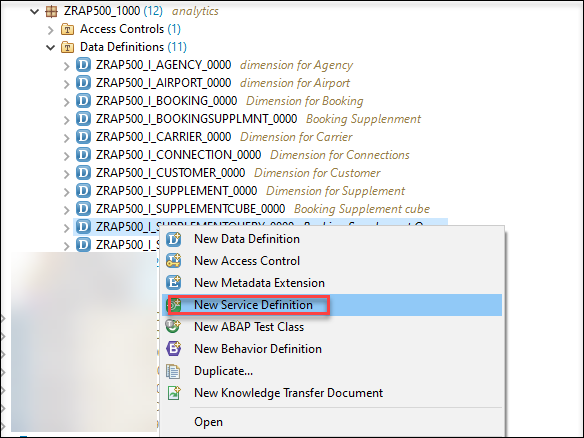Click the New Data Definition icon
Screen dimensions: 584x438
pos(174,239)
